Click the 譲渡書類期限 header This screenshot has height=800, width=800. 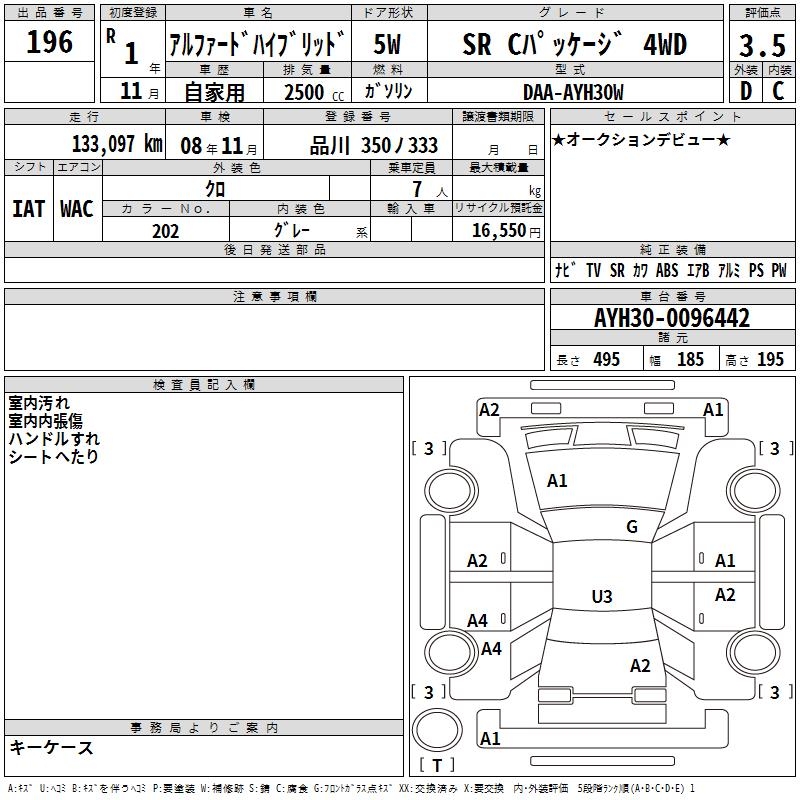[498, 117]
